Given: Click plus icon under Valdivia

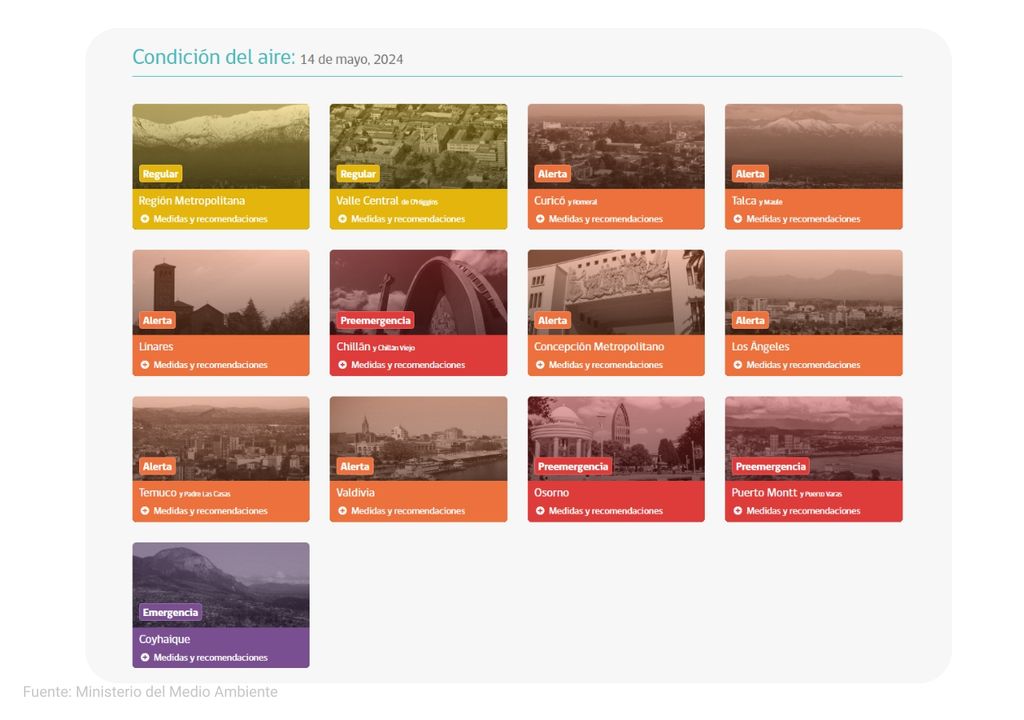Looking at the screenshot, I should [343, 511].
